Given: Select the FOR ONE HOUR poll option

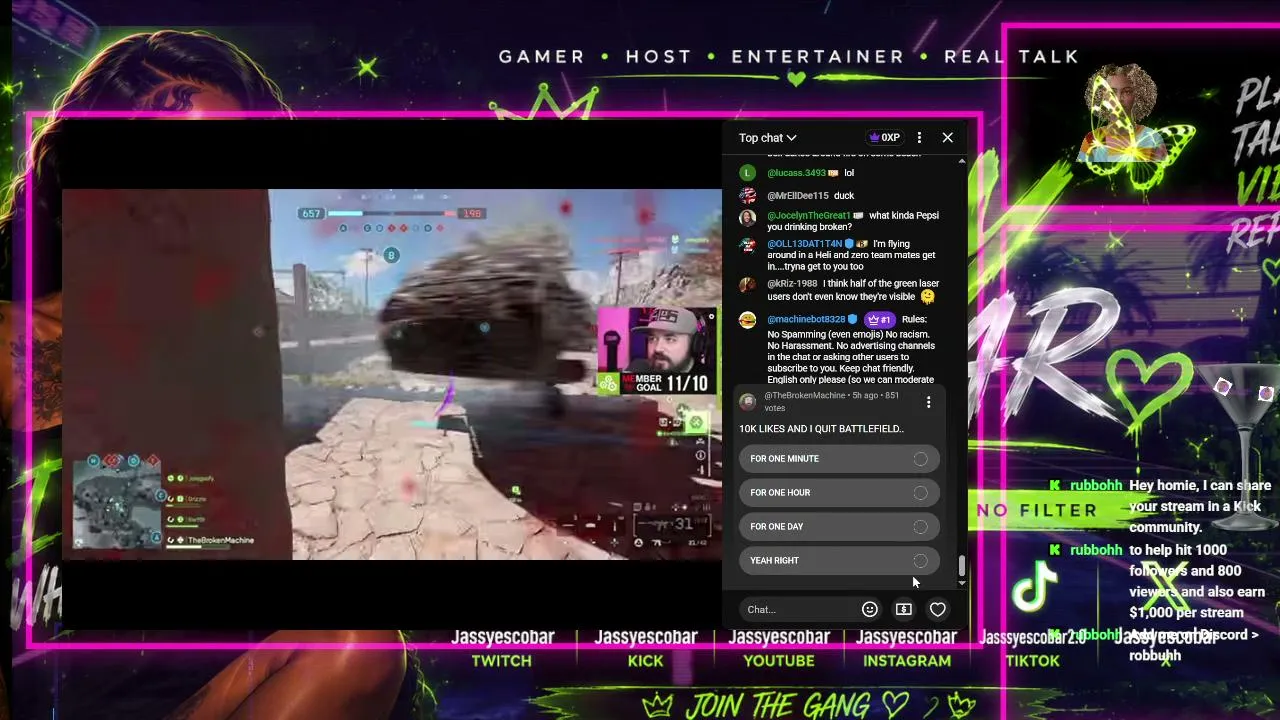Looking at the screenshot, I should 839,493.
